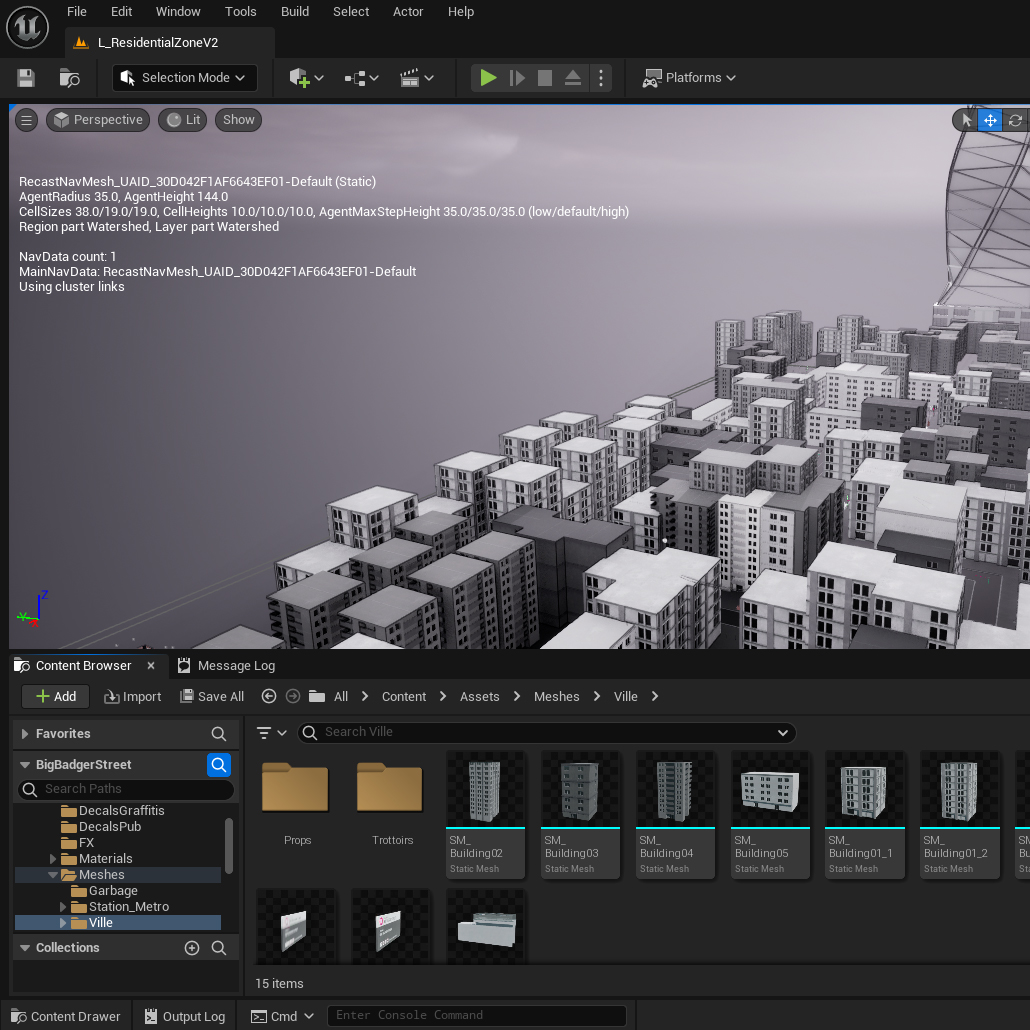Open the Content Drawer
The height and width of the screenshot is (1030, 1030).
click(x=66, y=1016)
